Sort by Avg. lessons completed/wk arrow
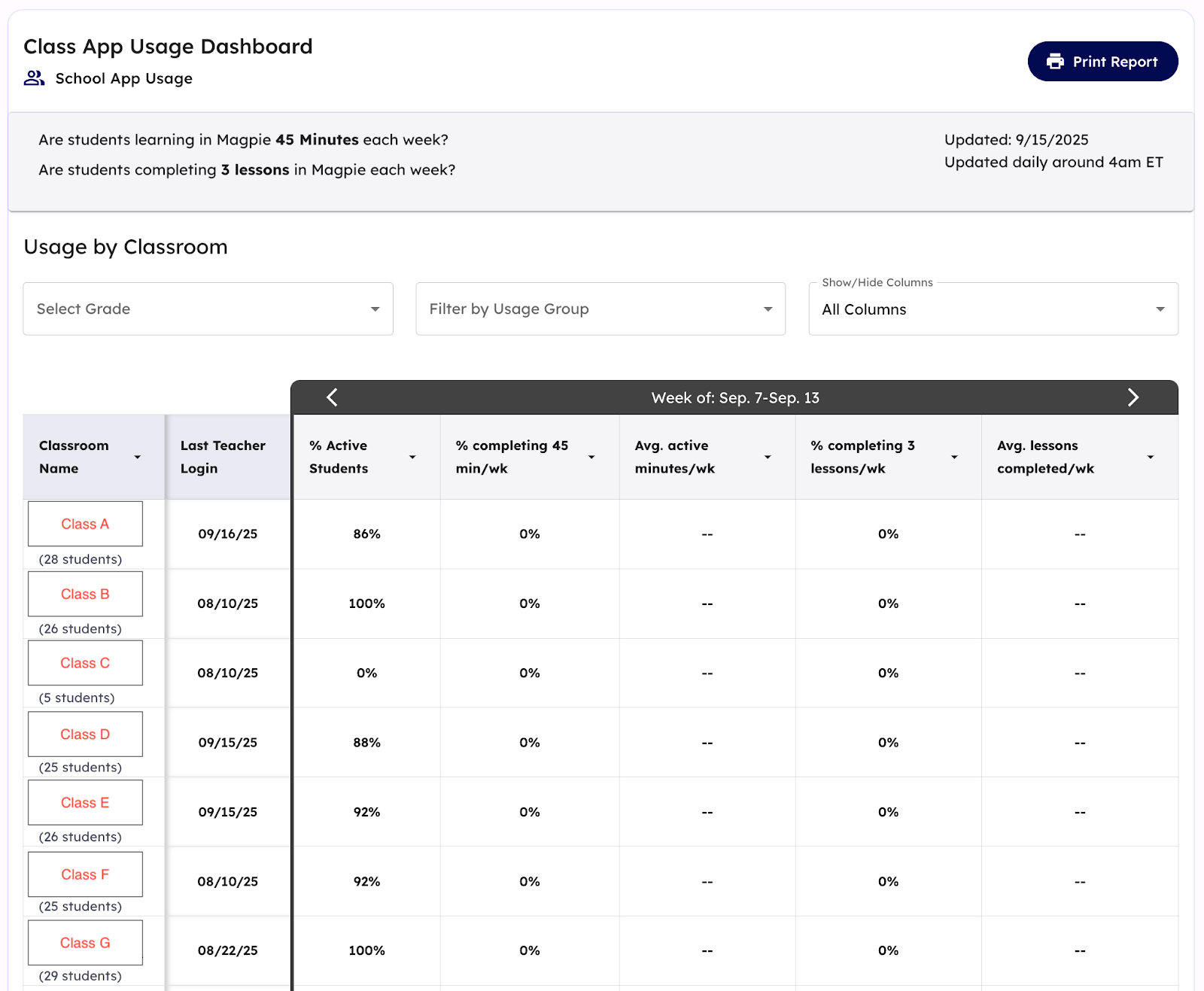1204x991 pixels. [x=1150, y=458]
